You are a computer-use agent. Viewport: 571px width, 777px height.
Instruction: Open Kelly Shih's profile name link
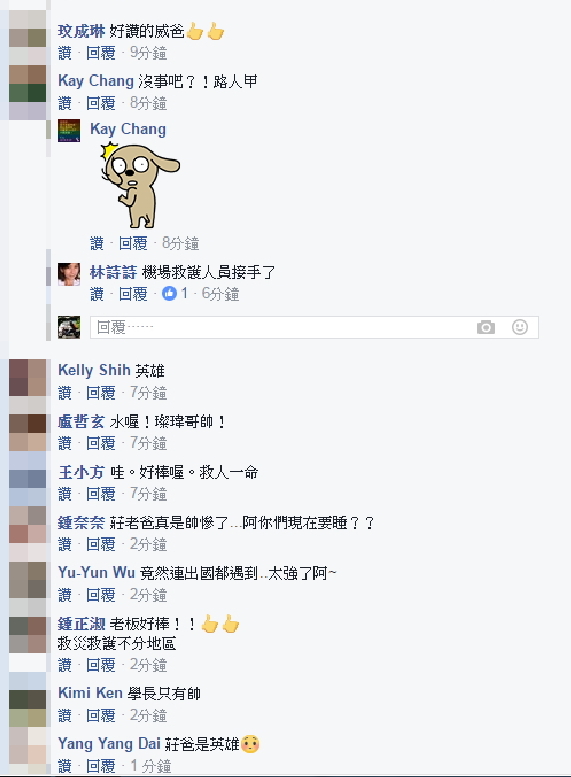pyautogui.click(x=94, y=370)
